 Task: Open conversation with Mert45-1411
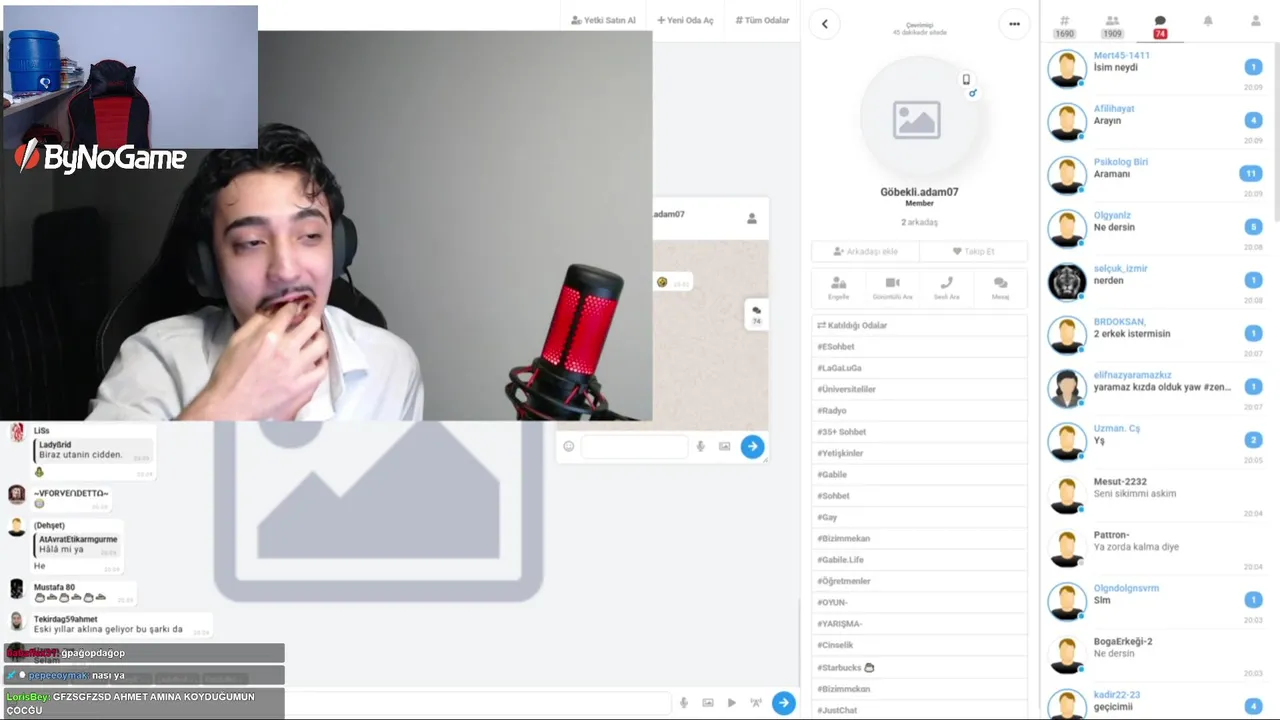pyautogui.click(x=1156, y=68)
